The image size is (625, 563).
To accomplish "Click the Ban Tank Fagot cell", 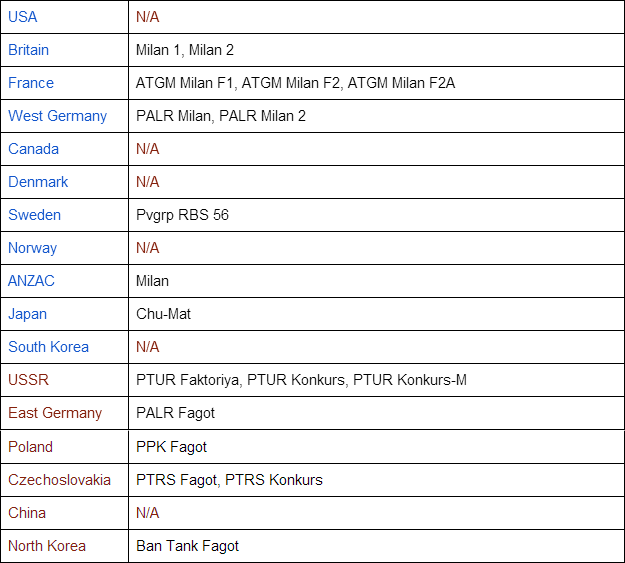I will [x=187, y=546].
